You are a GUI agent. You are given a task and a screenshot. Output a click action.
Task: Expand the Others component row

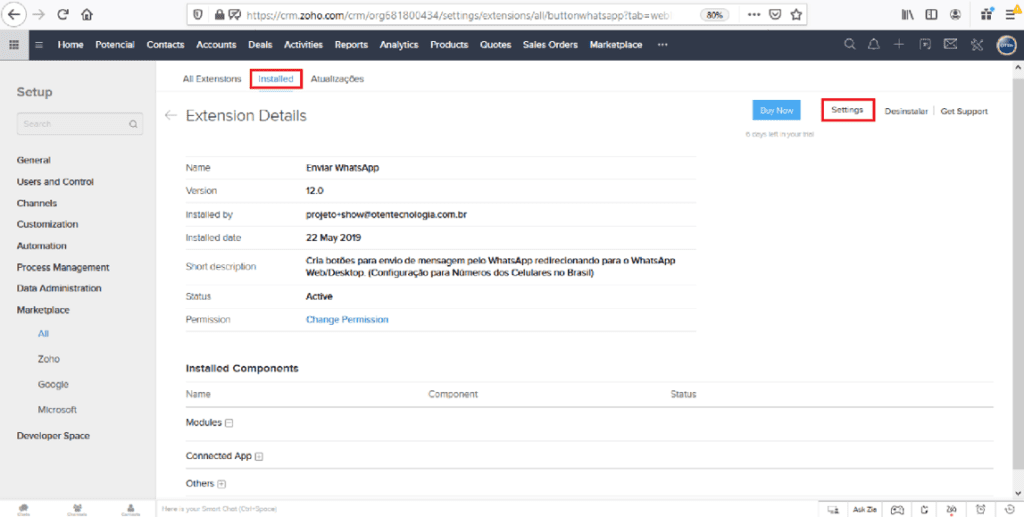point(221,484)
